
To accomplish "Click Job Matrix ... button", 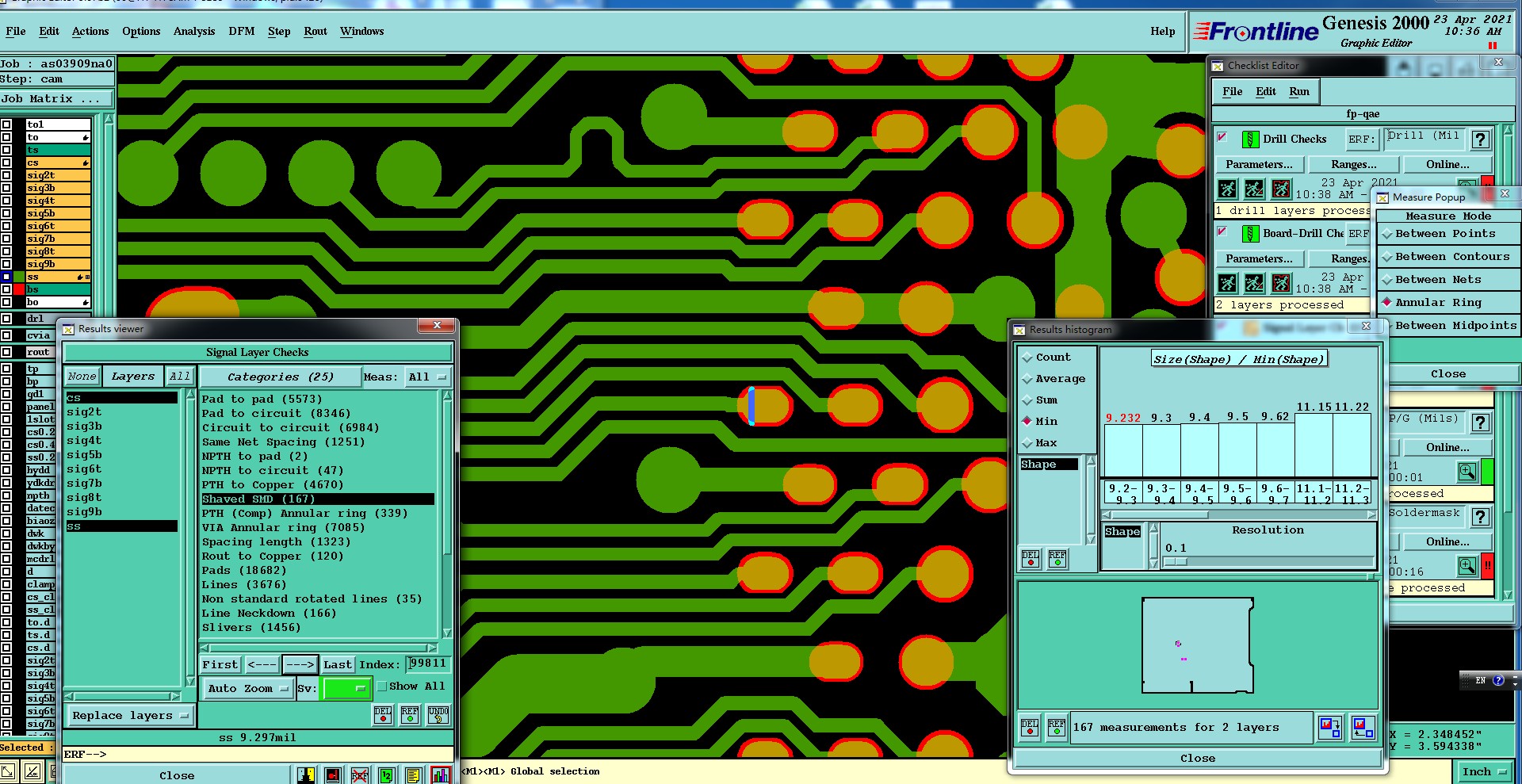I will (x=56, y=99).
